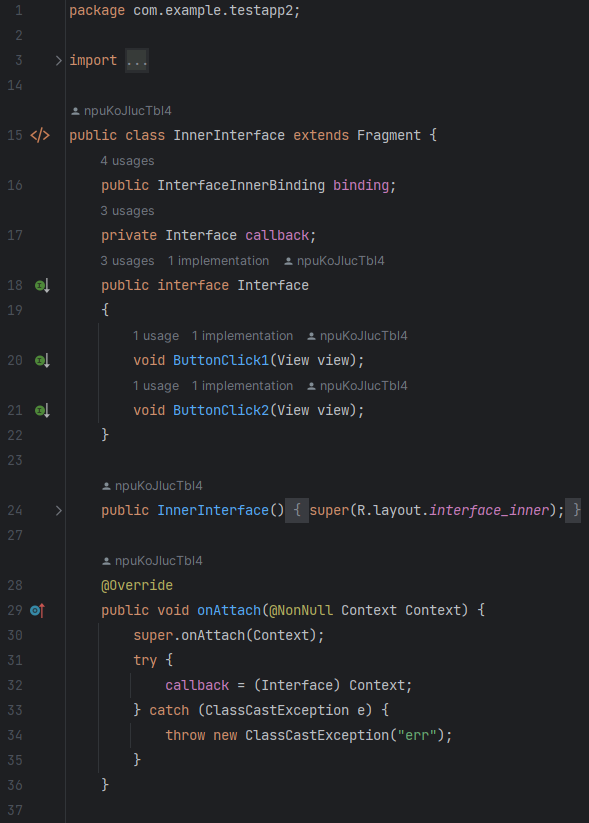589x823 pixels.
Task: Open the '4 usages' hint above binding
Action: coord(127,161)
